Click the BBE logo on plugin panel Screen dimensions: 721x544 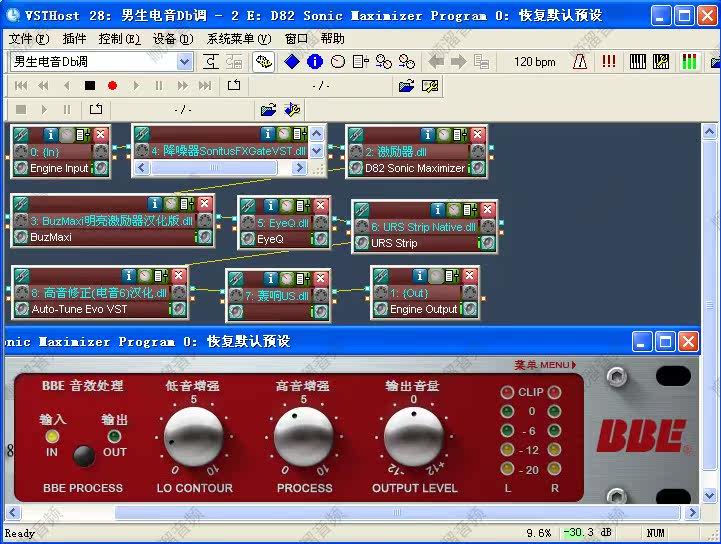click(642, 436)
